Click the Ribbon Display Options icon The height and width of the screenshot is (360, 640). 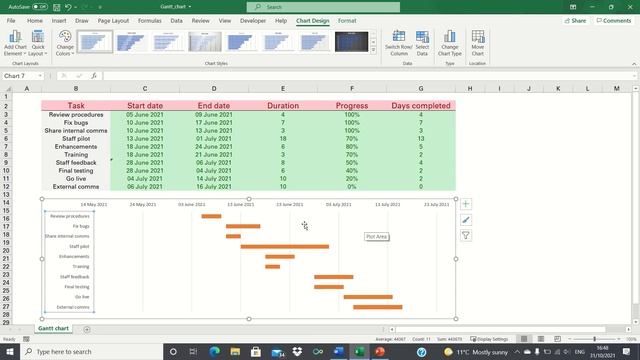pos(573,7)
